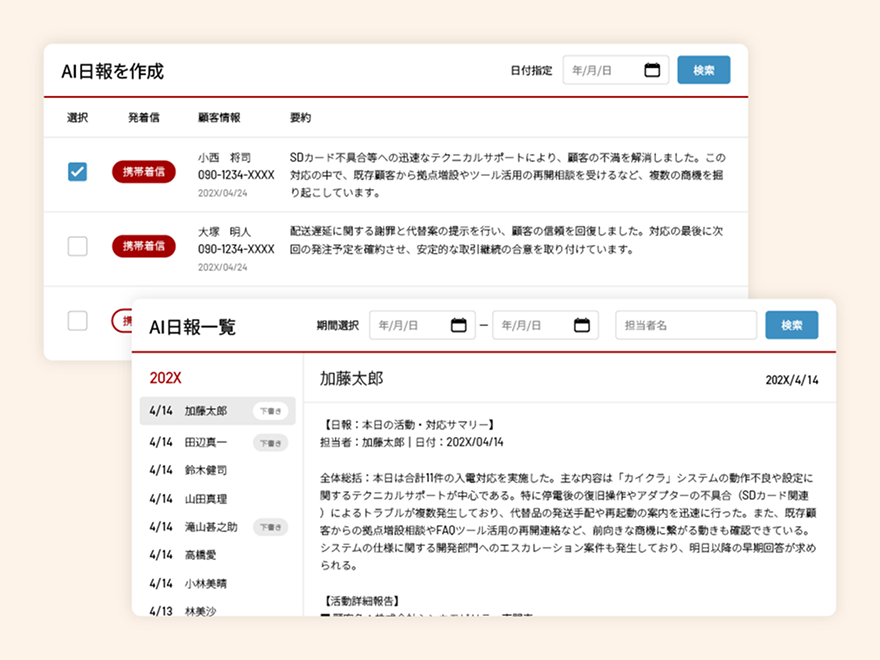Click AI日報を作成 panel title
Screen dimensions: 880x660
tap(112, 71)
